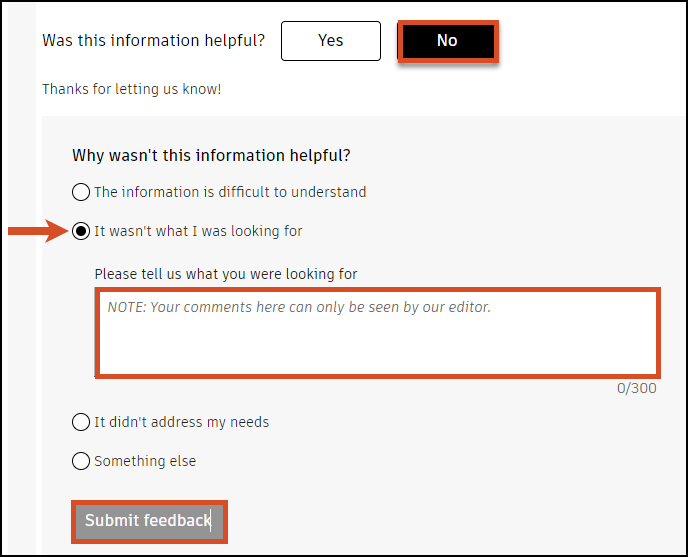Click the red arrow pointing at the radio

click(x=38, y=232)
